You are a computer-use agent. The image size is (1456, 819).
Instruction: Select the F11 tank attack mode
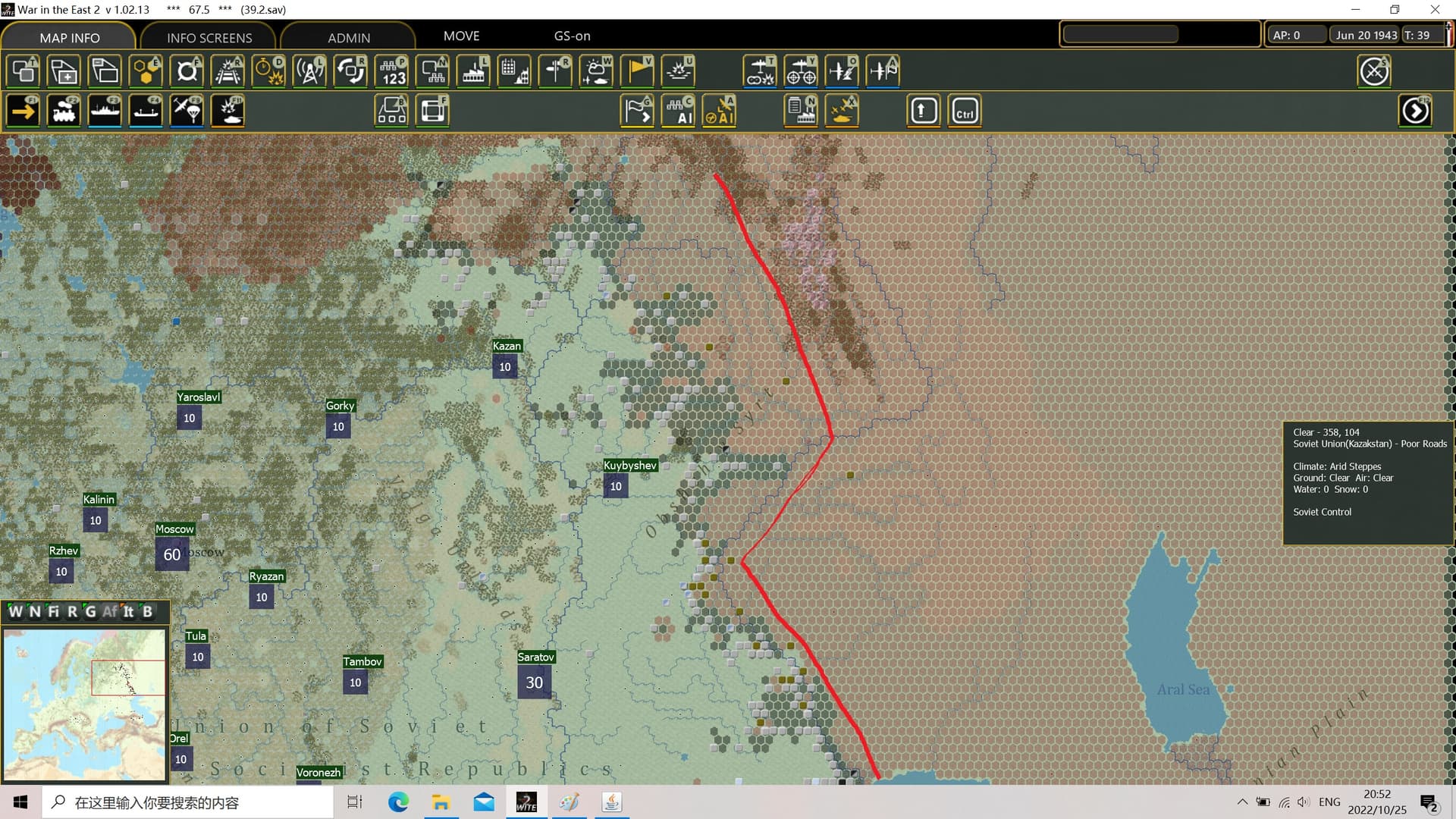[x=228, y=111]
